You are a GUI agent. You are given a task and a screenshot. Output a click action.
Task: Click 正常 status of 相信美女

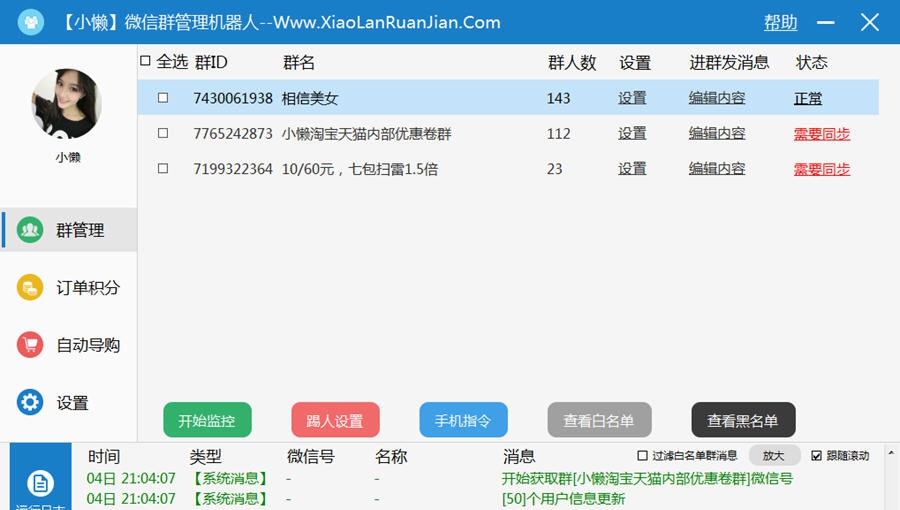click(808, 98)
